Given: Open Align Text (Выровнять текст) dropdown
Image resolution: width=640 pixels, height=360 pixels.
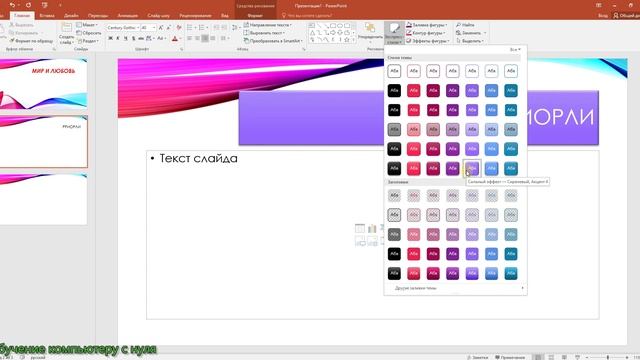Looking at the screenshot, I should pyautogui.click(x=264, y=33).
